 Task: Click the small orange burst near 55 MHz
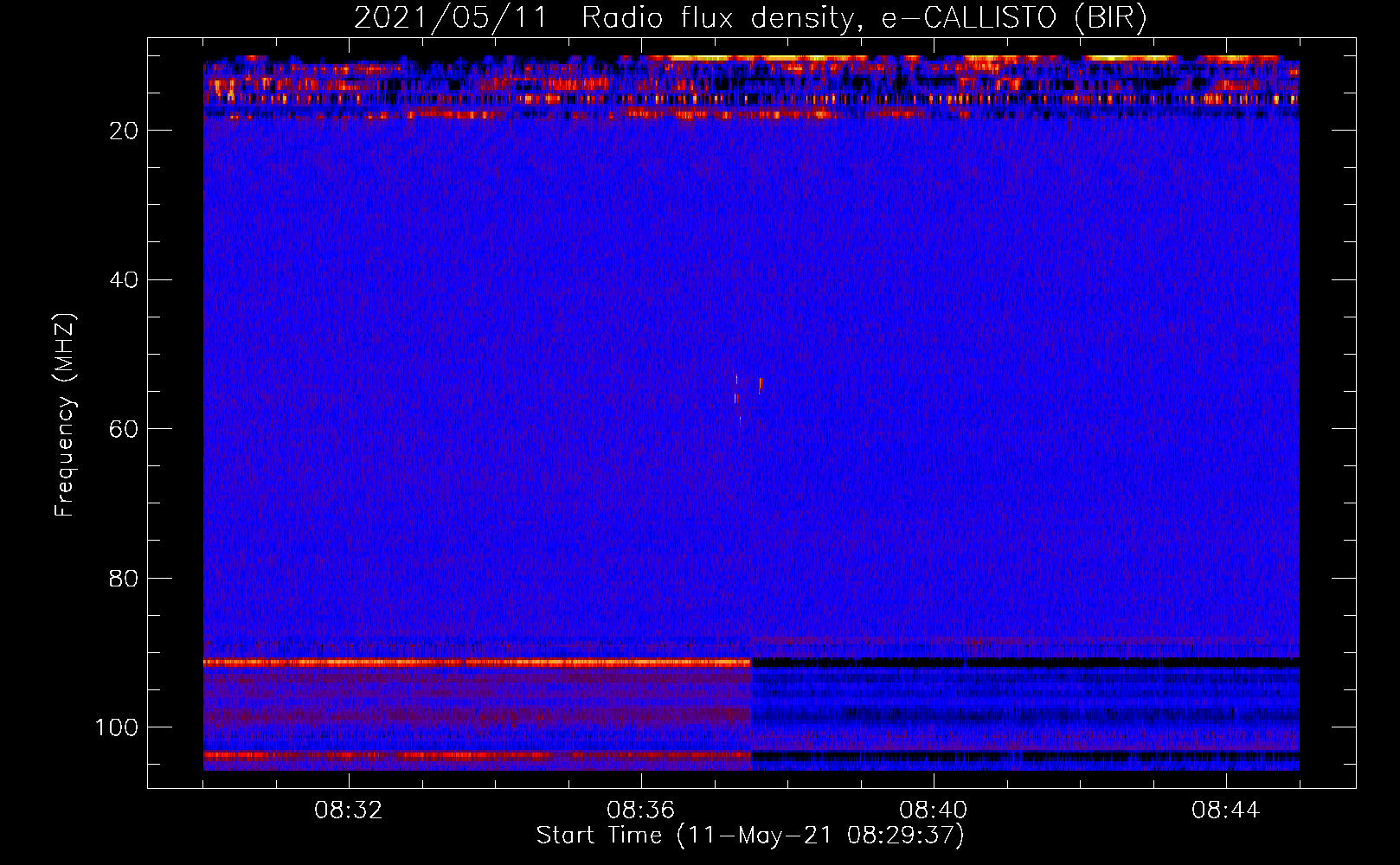click(x=761, y=385)
